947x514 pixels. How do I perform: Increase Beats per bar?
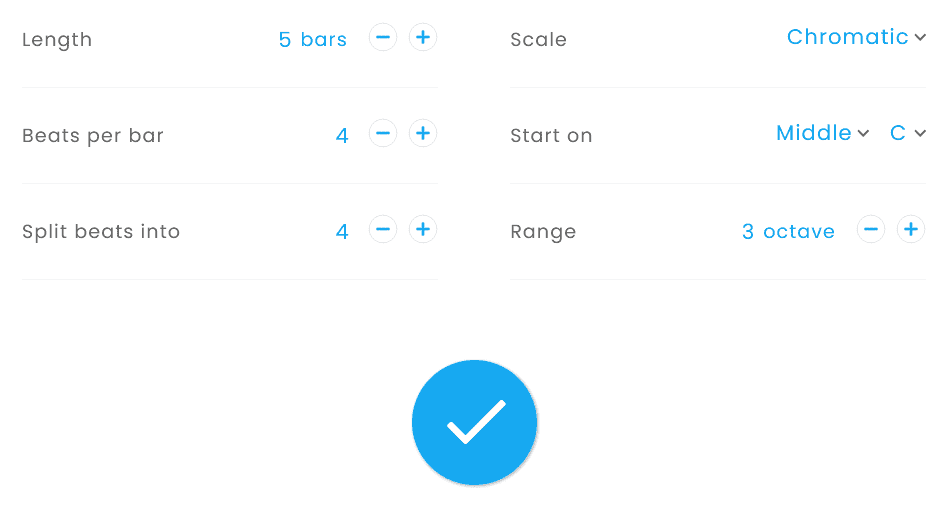coord(423,134)
